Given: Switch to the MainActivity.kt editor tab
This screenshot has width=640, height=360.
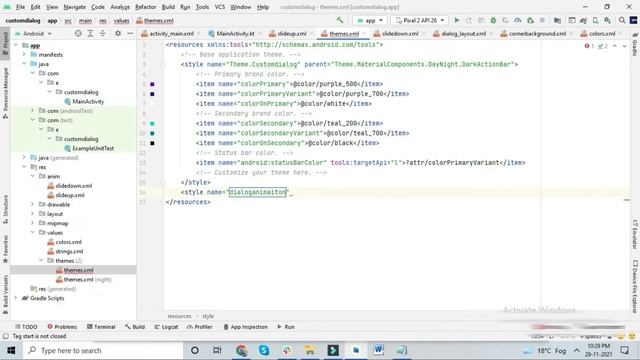Looking at the screenshot, I should coord(235,33).
